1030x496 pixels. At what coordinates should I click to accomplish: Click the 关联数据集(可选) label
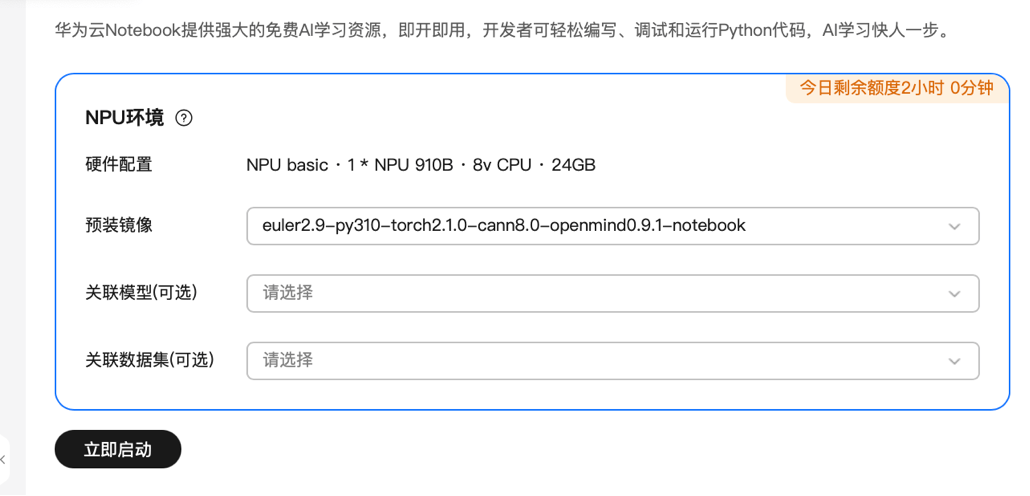pyautogui.click(x=150, y=359)
